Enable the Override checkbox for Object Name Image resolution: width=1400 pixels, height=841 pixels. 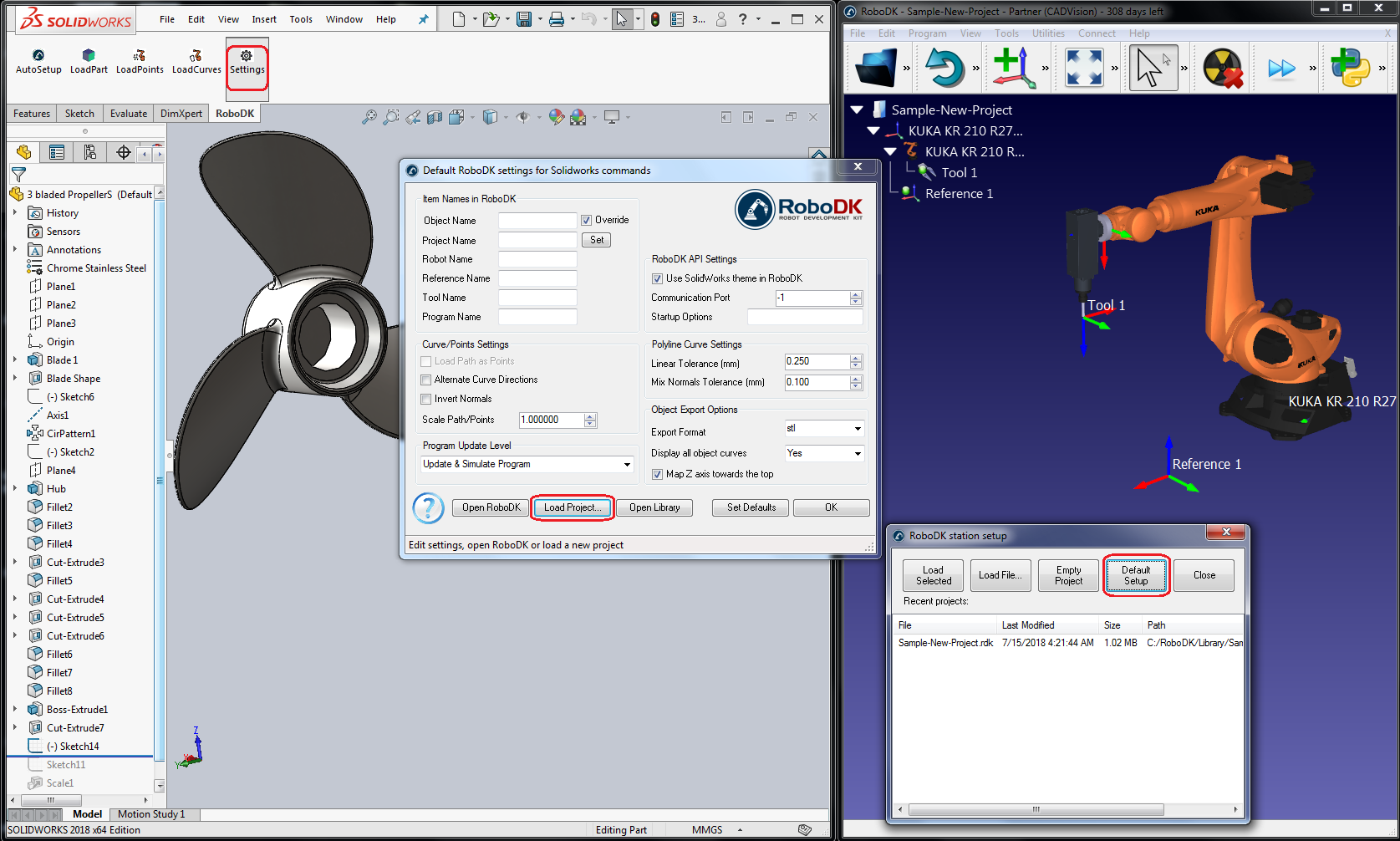click(x=586, y=220)
